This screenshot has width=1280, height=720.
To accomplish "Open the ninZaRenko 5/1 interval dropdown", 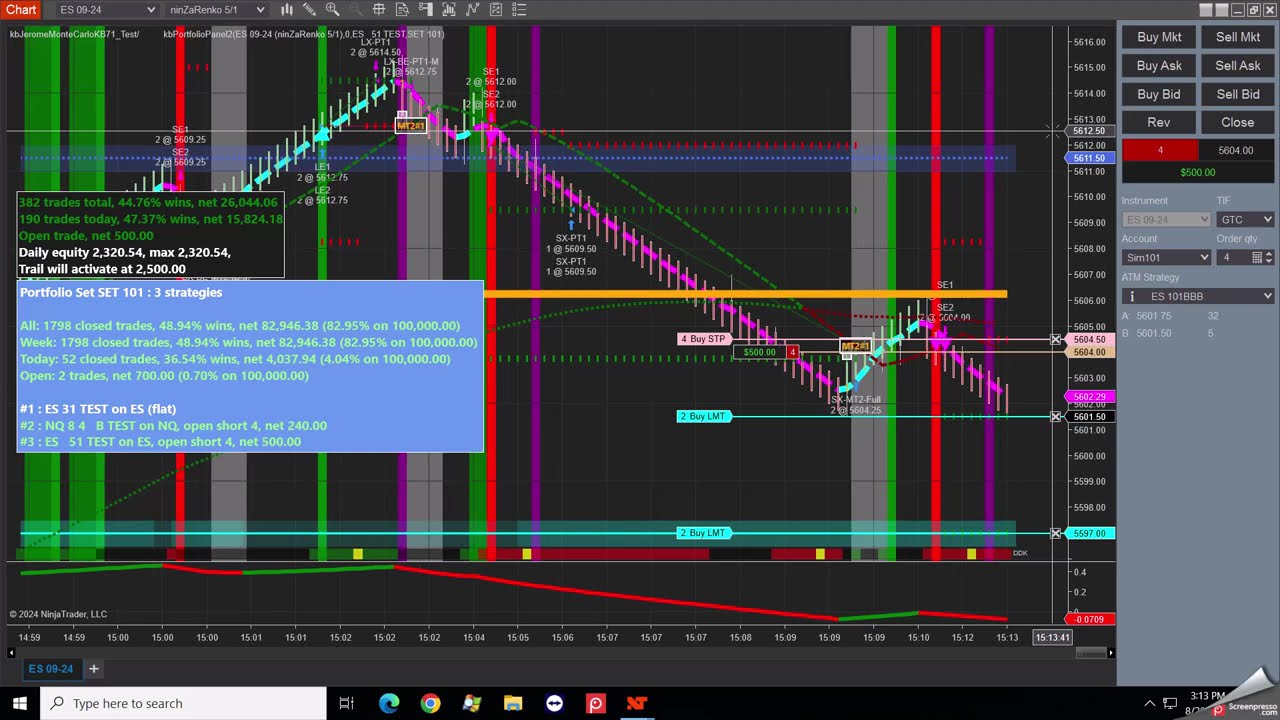I will point(217,10).
